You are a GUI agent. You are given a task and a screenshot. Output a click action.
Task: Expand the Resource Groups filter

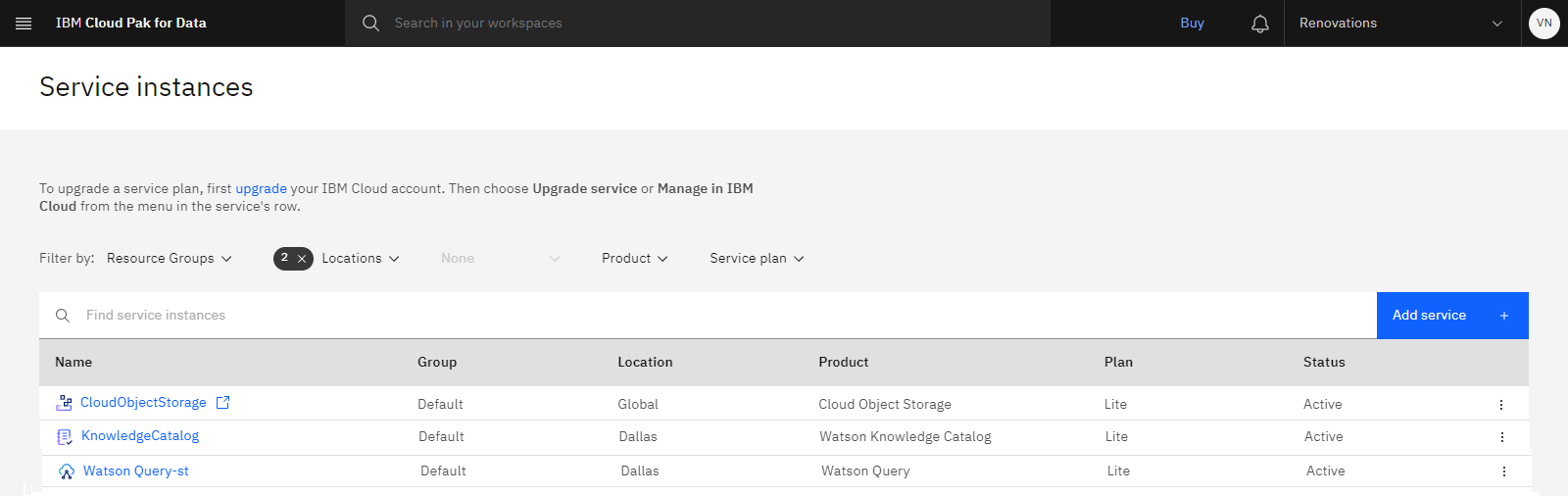coord(170,259)
